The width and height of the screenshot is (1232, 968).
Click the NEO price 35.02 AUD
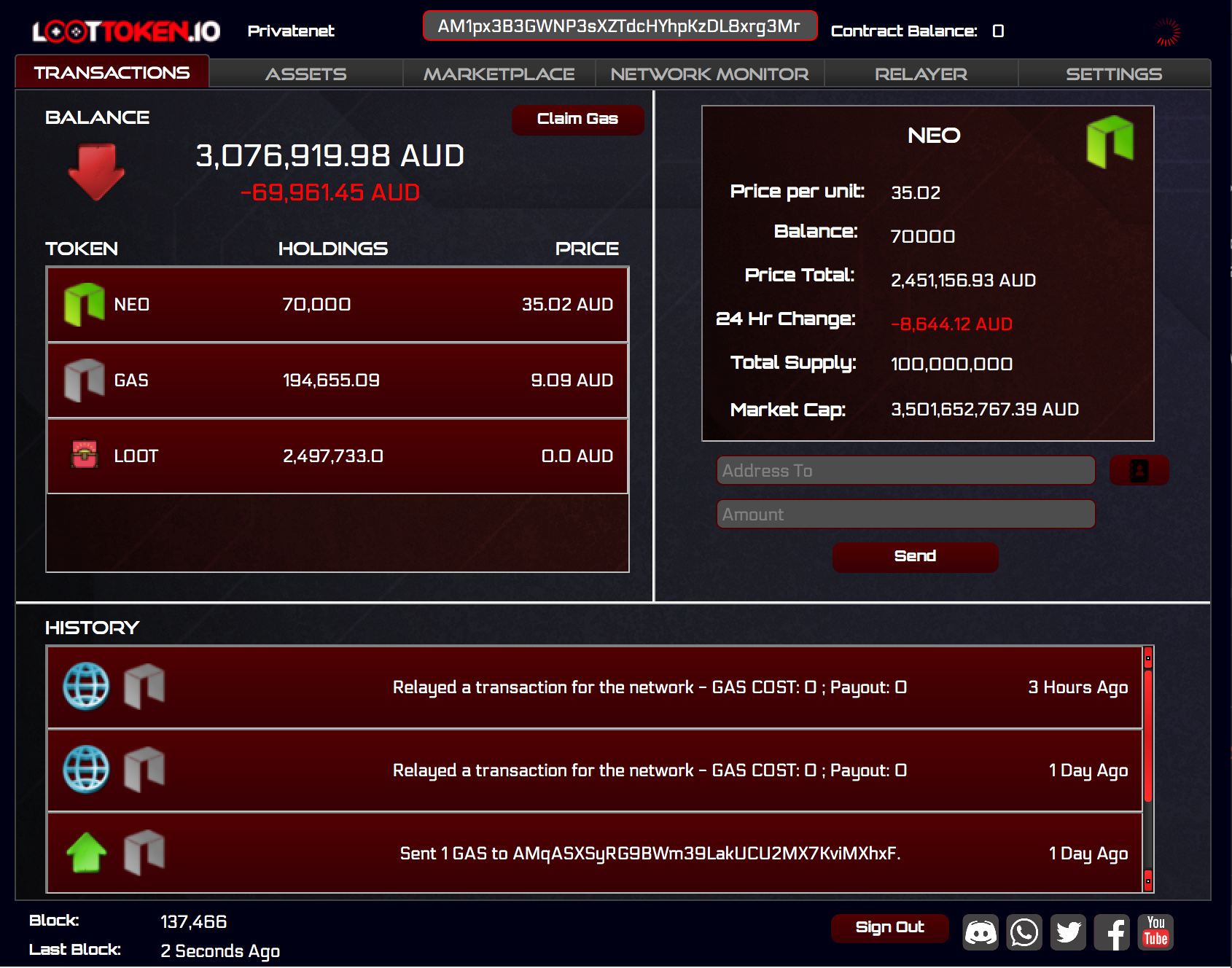click(567, 304)
